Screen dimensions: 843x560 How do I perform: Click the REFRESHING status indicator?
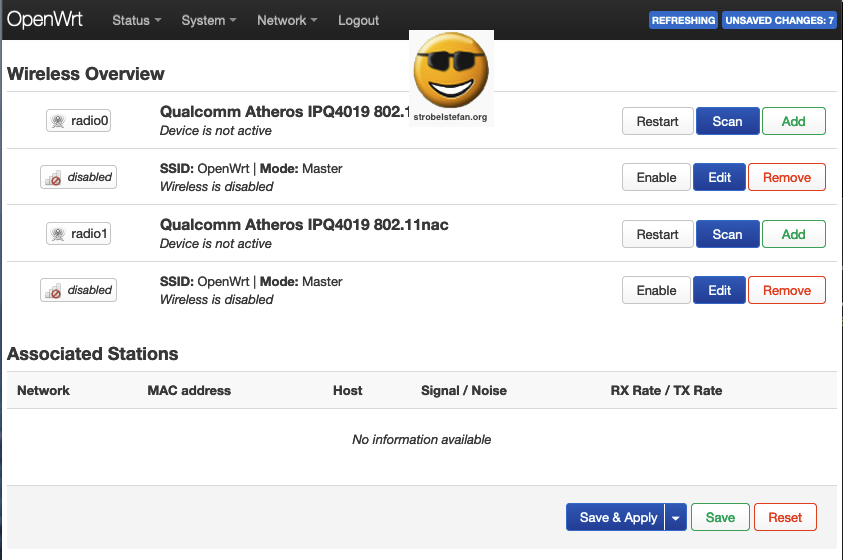[683, 20]
